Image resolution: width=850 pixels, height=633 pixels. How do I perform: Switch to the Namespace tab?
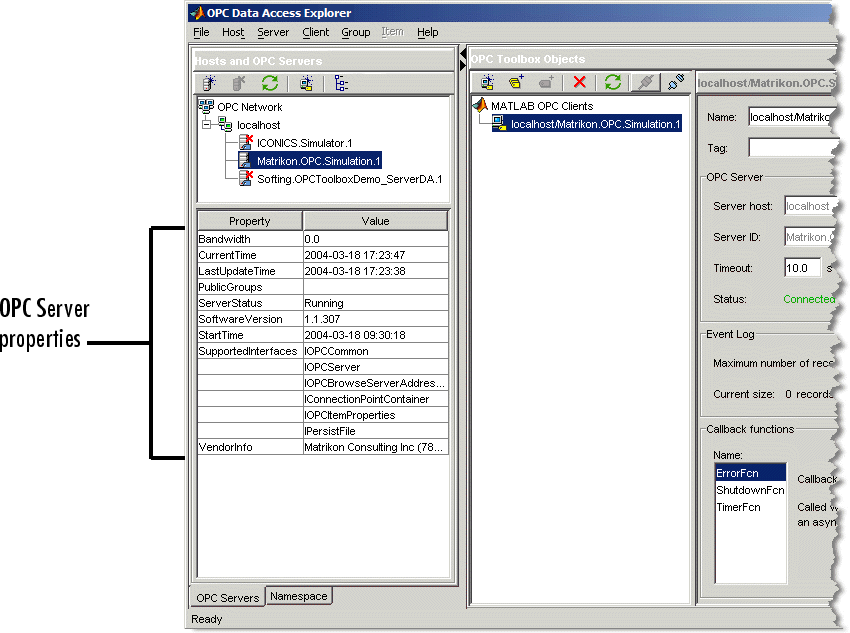coord(298,596)
